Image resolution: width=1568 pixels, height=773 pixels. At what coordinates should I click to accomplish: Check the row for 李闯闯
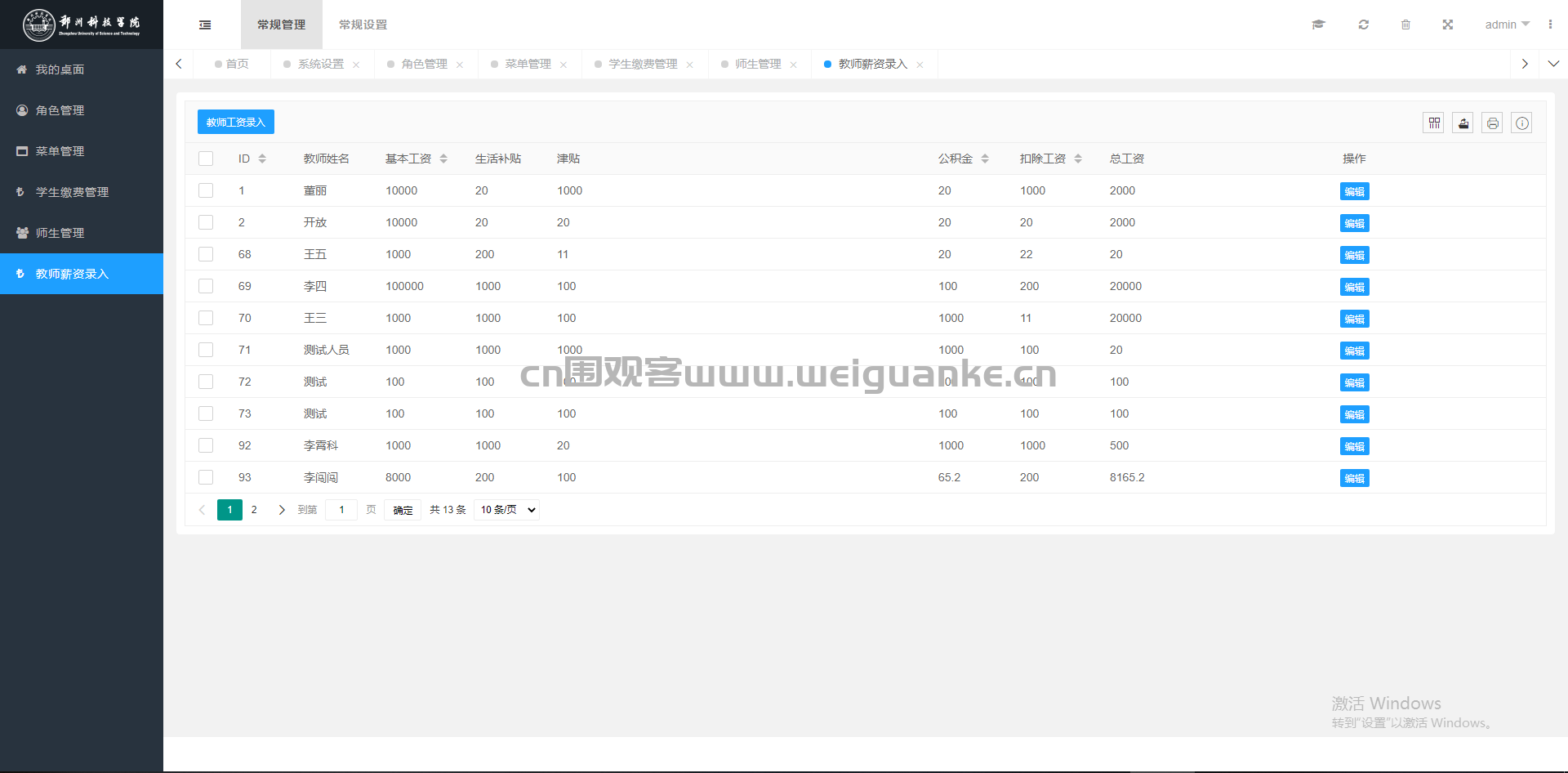[206, 477]
